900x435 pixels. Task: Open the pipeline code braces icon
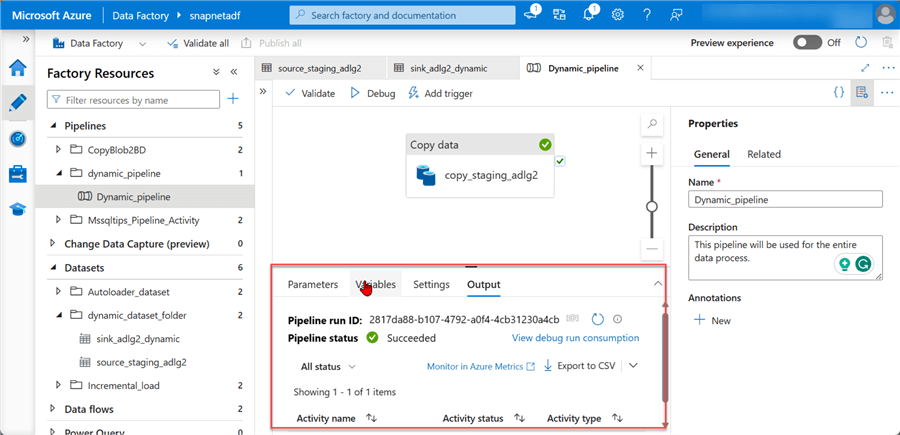[839, 92]
